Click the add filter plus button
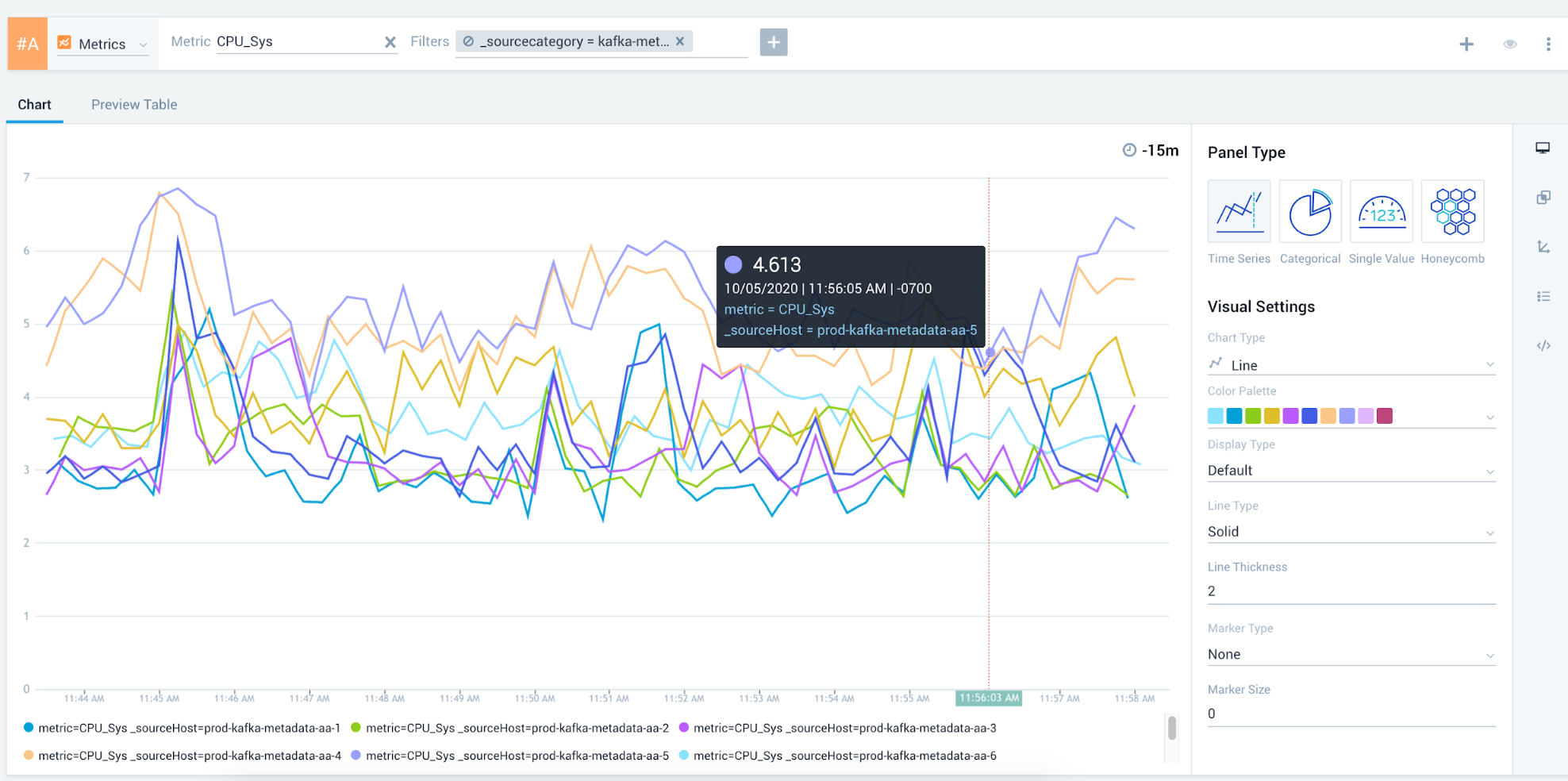Image resolution: width=1568 pixels, height=781 pixels. coord(774,41)
